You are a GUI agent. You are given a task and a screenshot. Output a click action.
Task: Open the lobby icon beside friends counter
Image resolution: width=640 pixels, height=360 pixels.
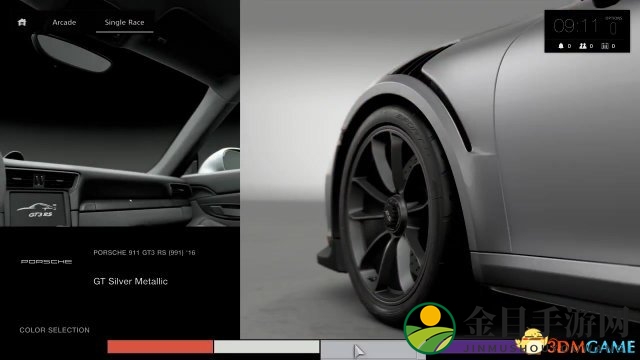[604, 46]
